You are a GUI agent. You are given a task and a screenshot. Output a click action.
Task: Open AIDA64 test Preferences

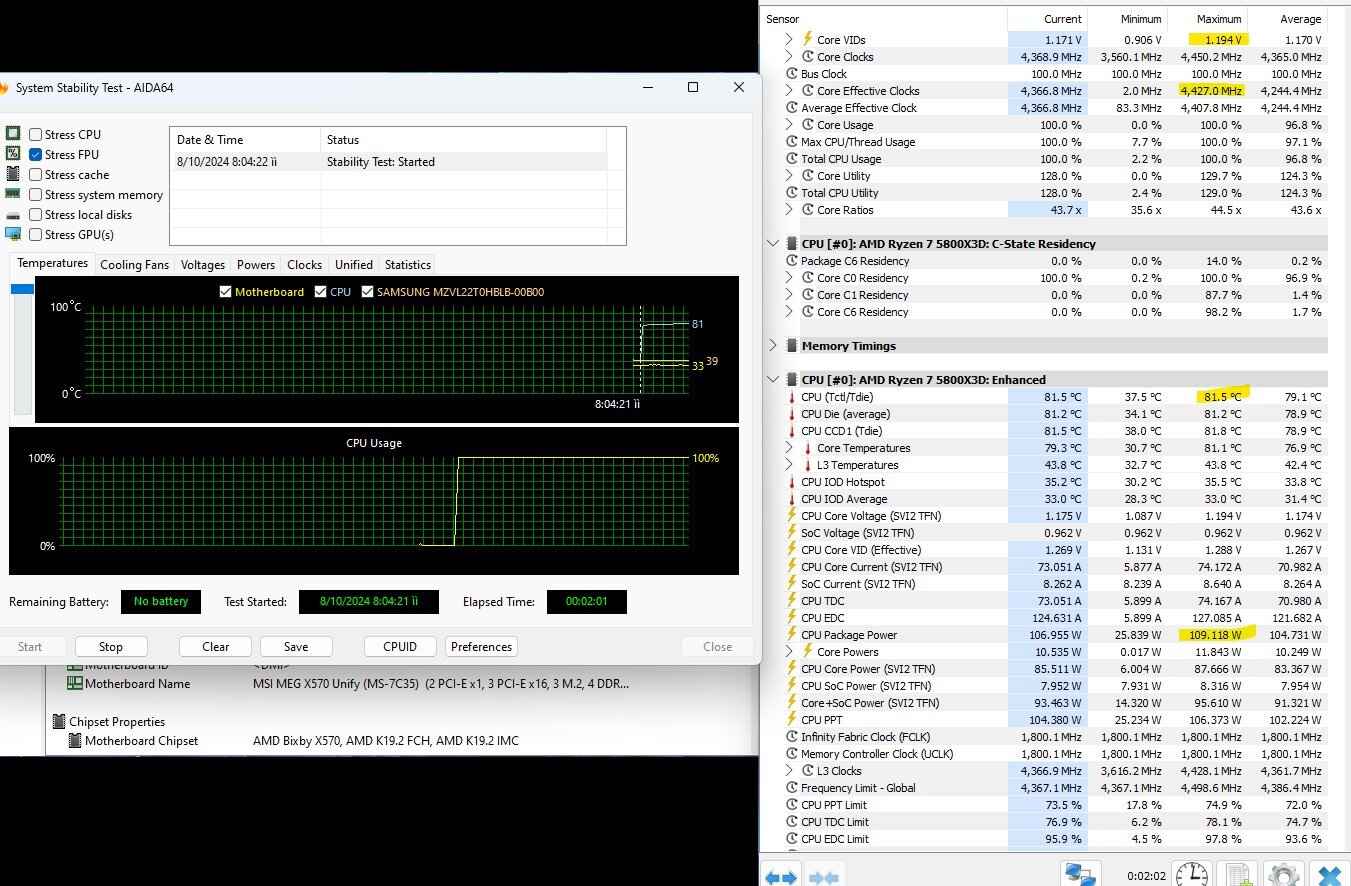tap(481, 647)
